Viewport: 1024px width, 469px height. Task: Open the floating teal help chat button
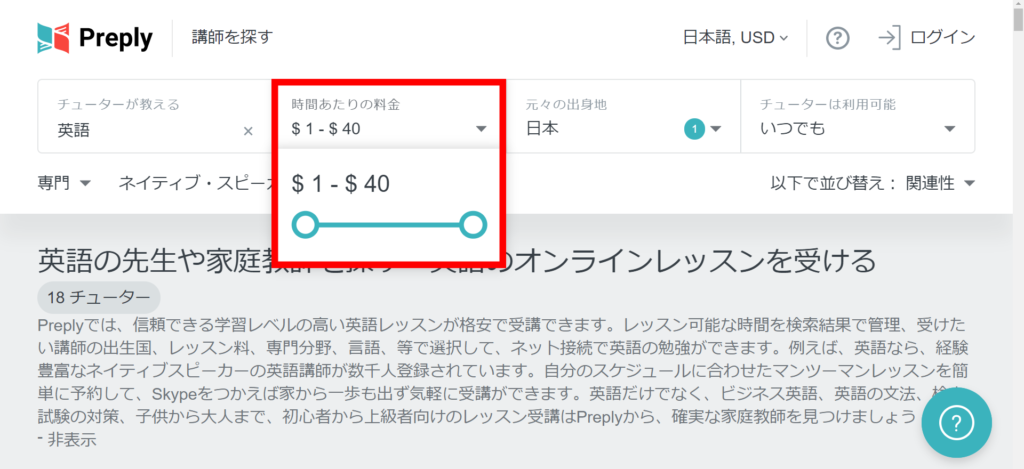click(x=956, y=423)
